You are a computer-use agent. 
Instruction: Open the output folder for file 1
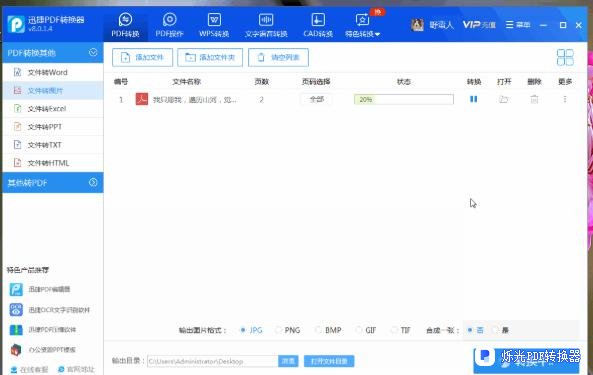click(x=503, y=99)
